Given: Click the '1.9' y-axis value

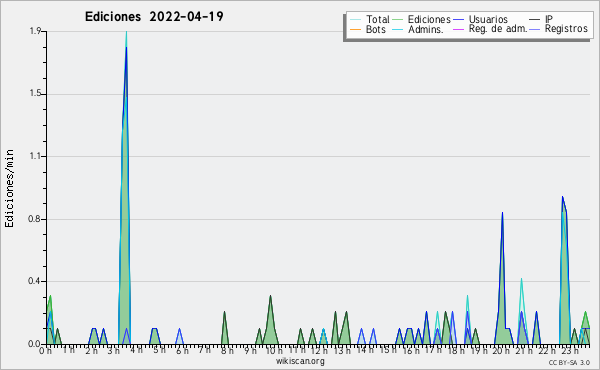Looking at the screenshot, I should click(35, 31).
